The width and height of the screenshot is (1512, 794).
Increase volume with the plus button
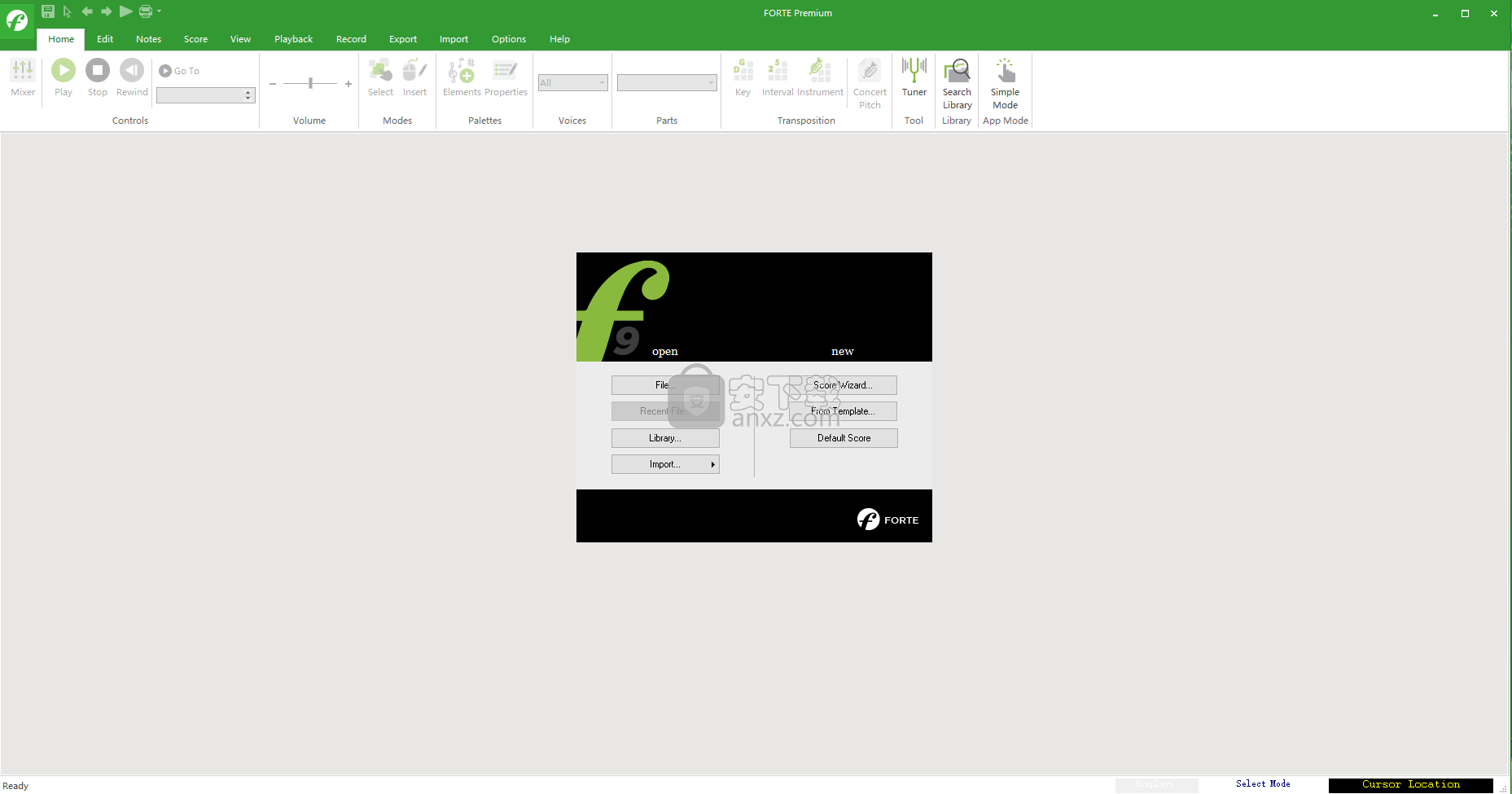click(348, 84)
